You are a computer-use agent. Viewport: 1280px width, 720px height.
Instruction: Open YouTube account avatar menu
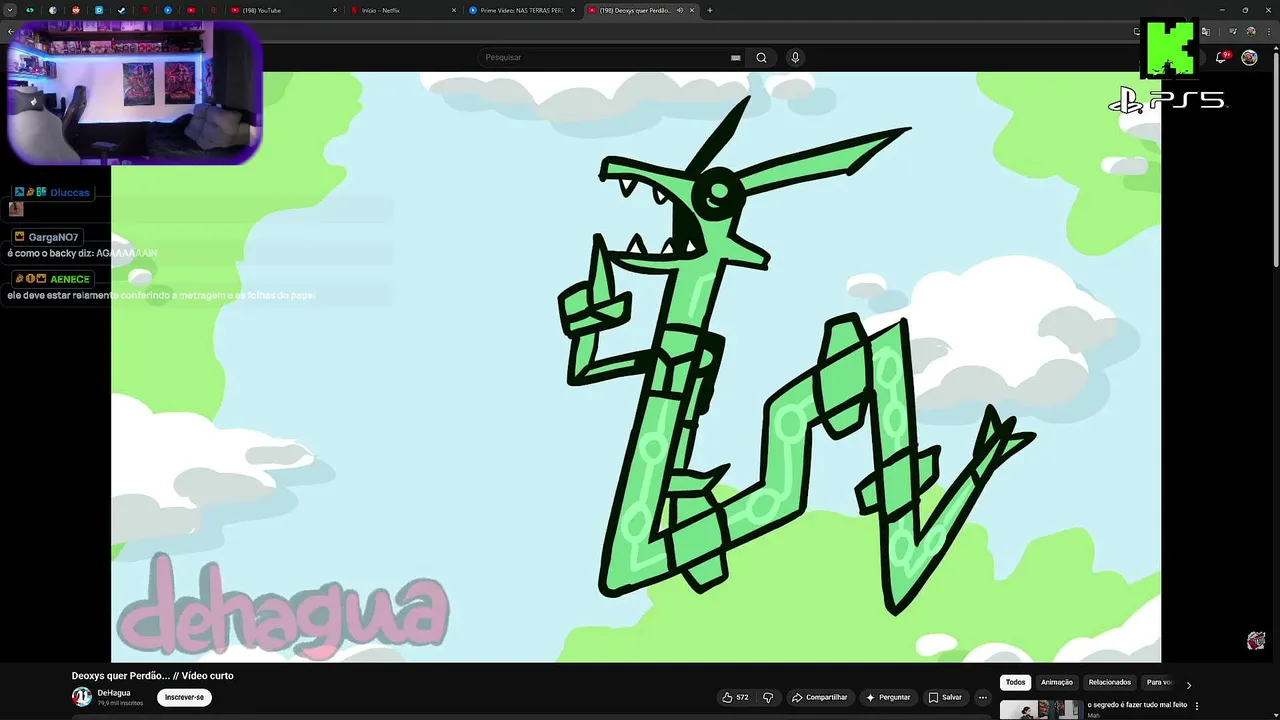coord(1249,58)
